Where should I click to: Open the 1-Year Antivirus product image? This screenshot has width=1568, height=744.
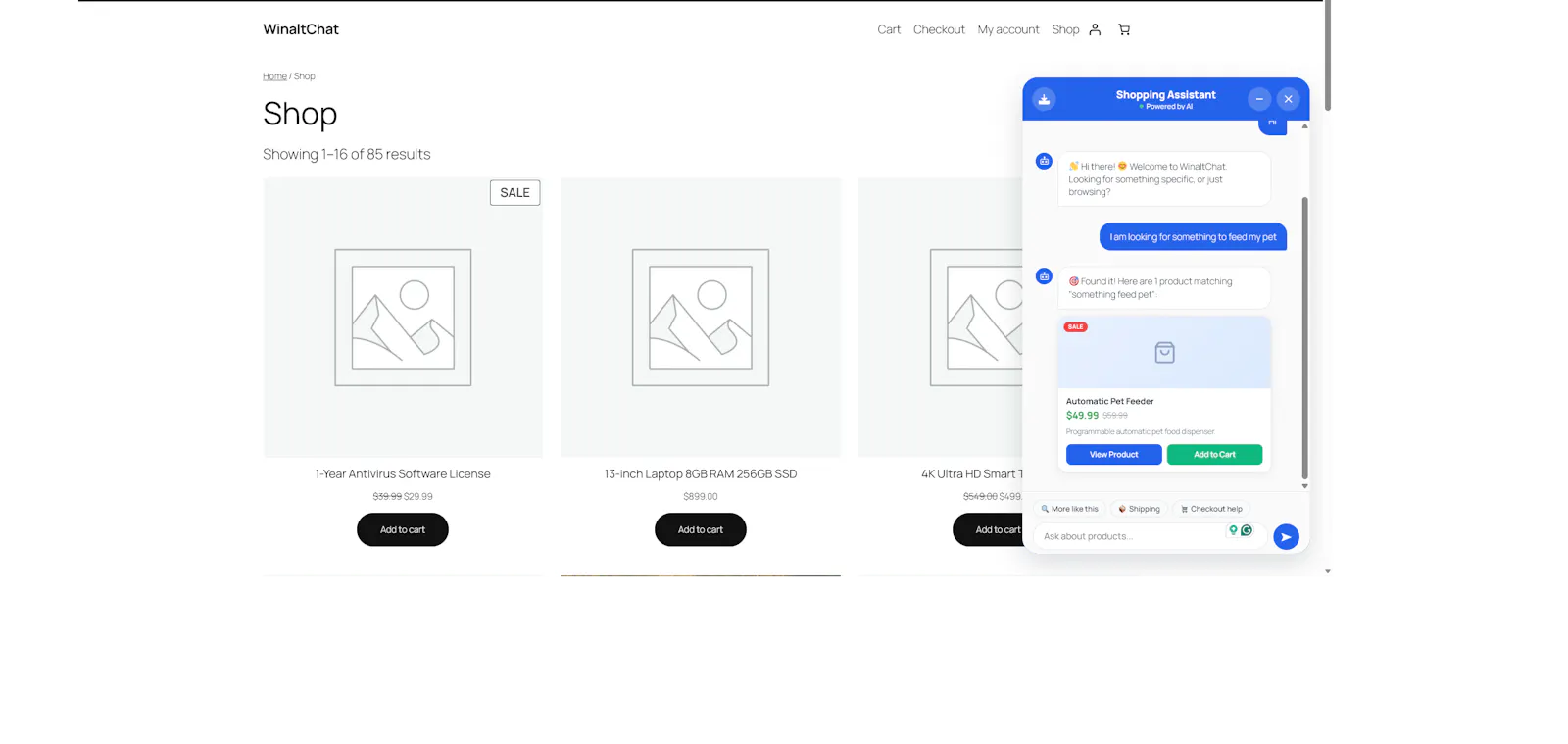click(403, 318)
